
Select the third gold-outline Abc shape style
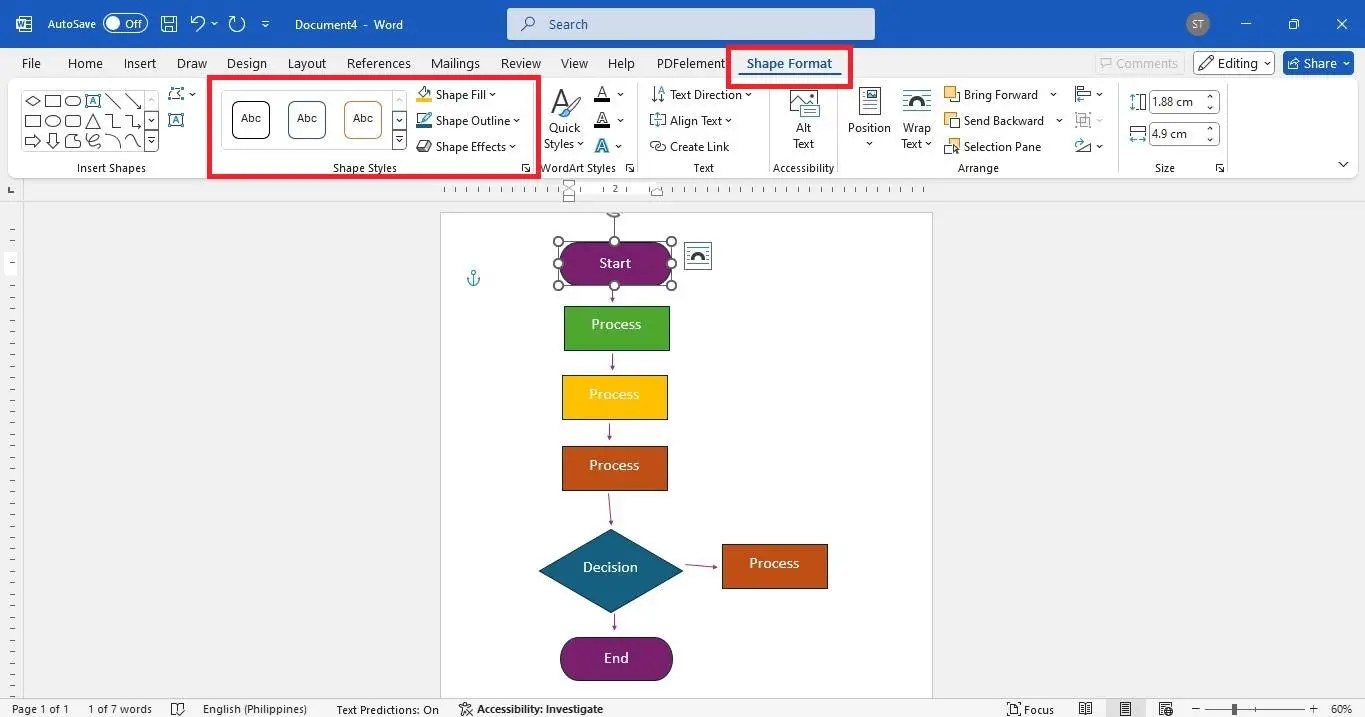(363, 119)
